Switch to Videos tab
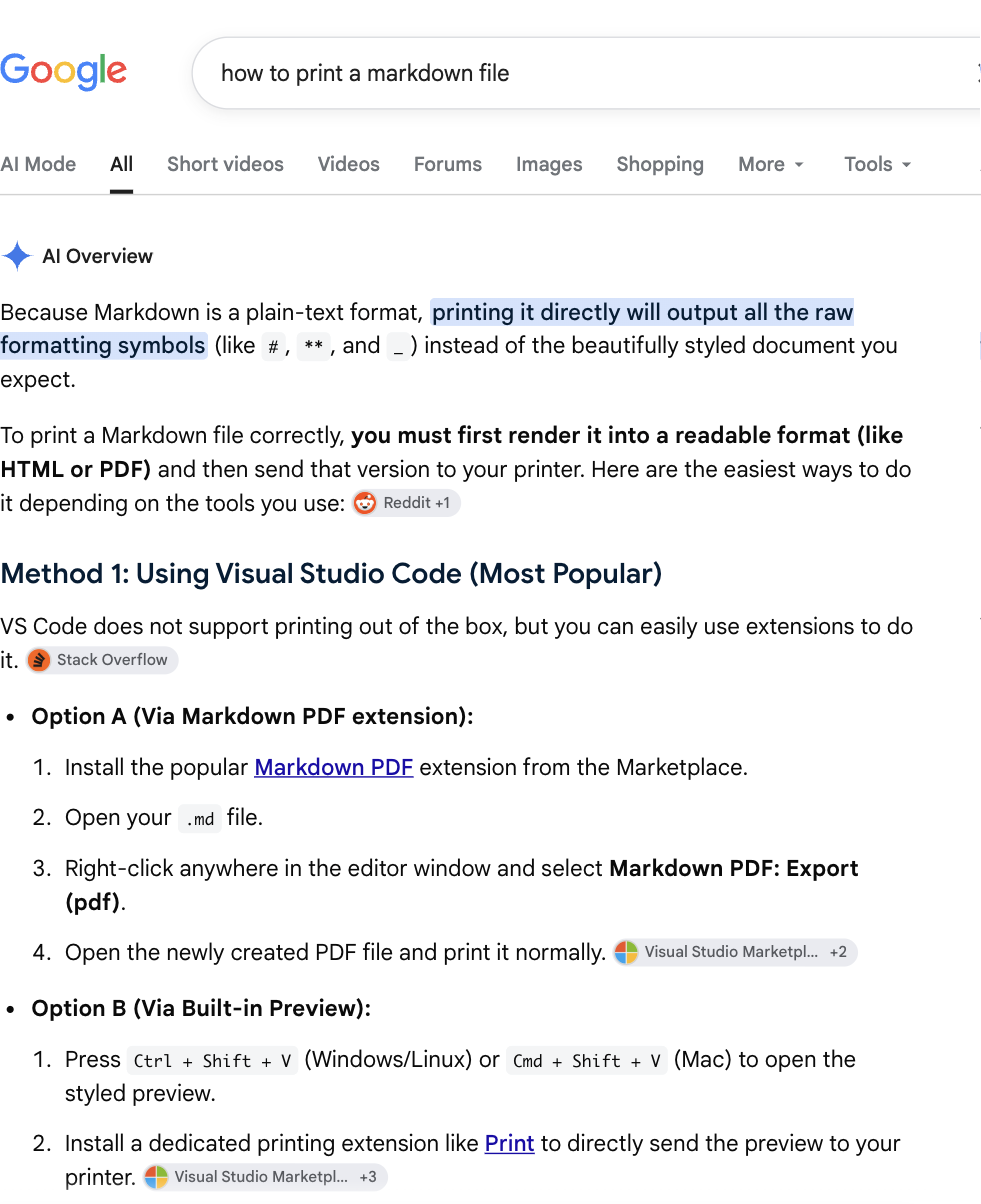This screenshot has width=981, height=1204. coord(349,164)
